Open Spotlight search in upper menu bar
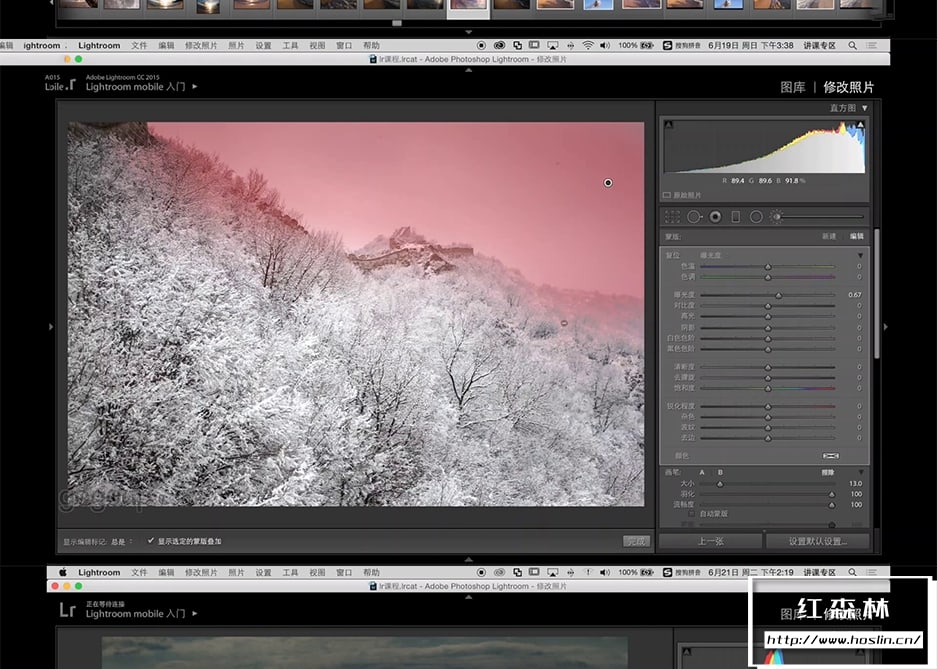The width and height of the screenshot is (937, 669). click(853, 45)
